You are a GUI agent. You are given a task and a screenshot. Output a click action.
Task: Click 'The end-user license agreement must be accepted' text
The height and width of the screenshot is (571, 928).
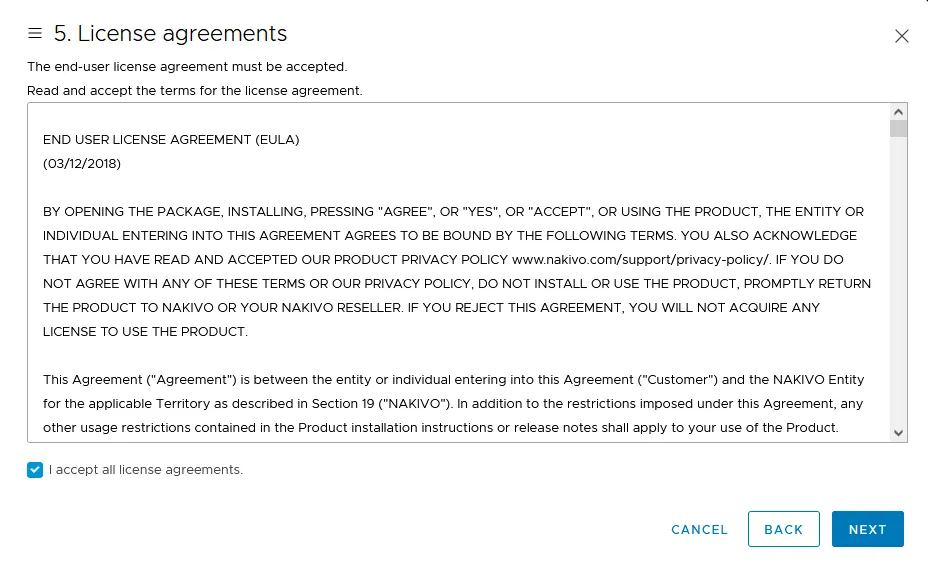point(187,67)
